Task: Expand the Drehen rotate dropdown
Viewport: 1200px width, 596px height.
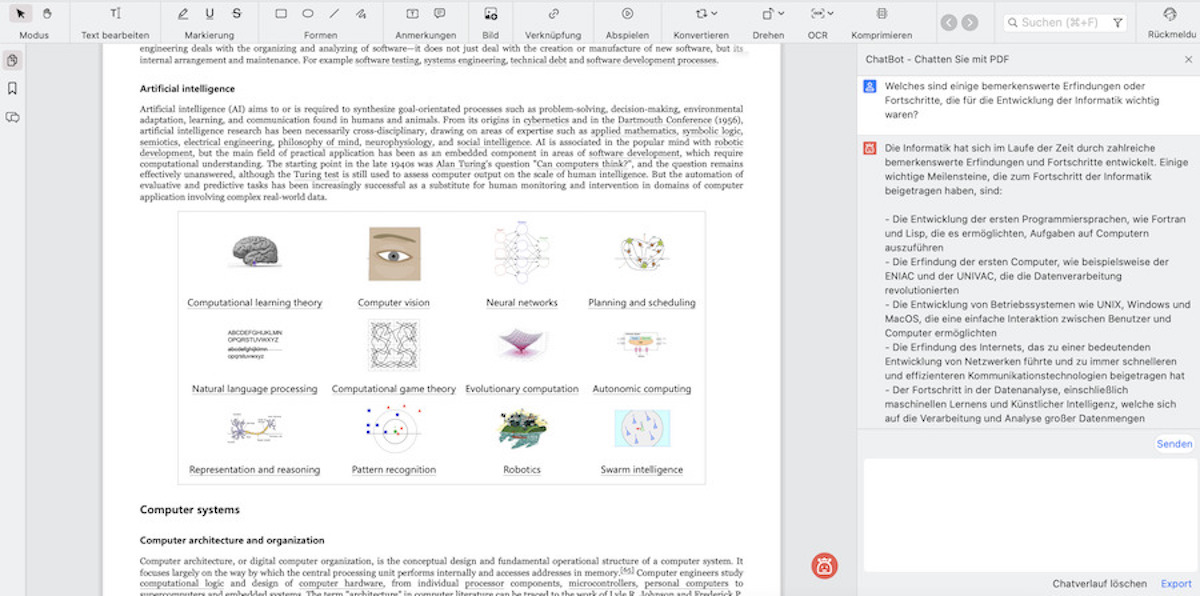Action: pyautogui.click(x=768, y=14)
